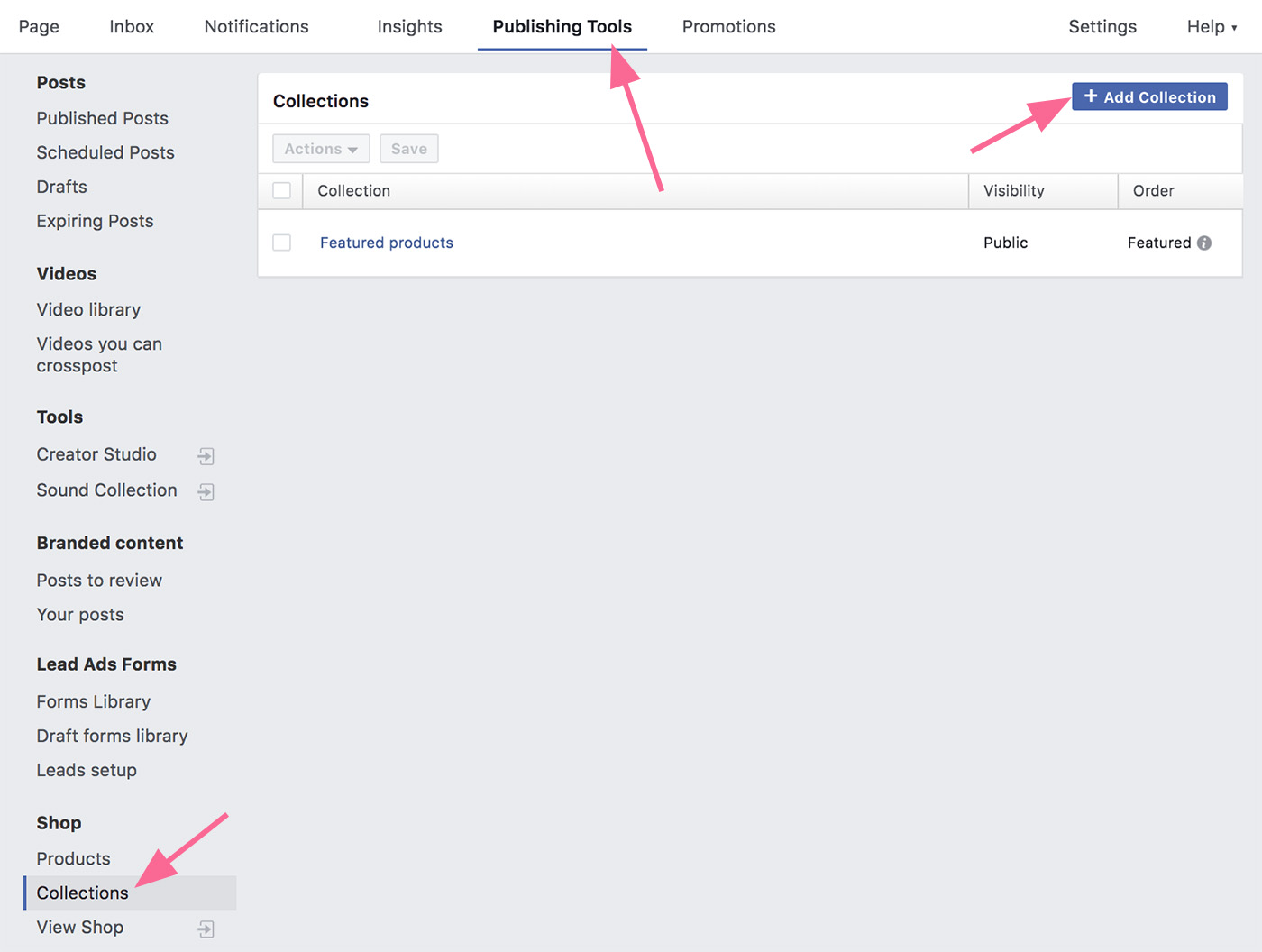Open Scheduled Posts in the sidebar
Screen dimensions: 1262x952
pos(105,152)
